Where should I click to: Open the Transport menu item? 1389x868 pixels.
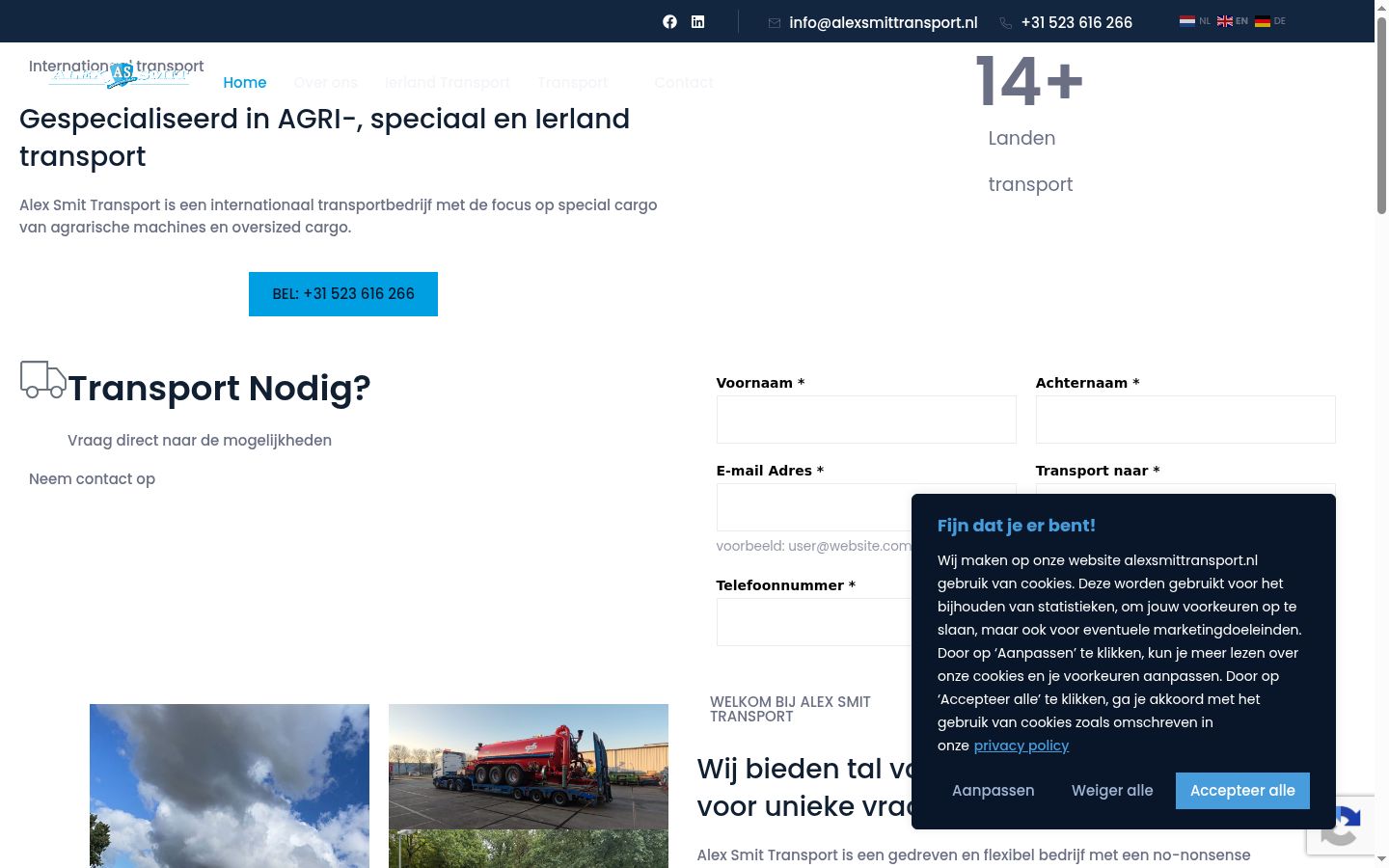(x=573, y=83)
